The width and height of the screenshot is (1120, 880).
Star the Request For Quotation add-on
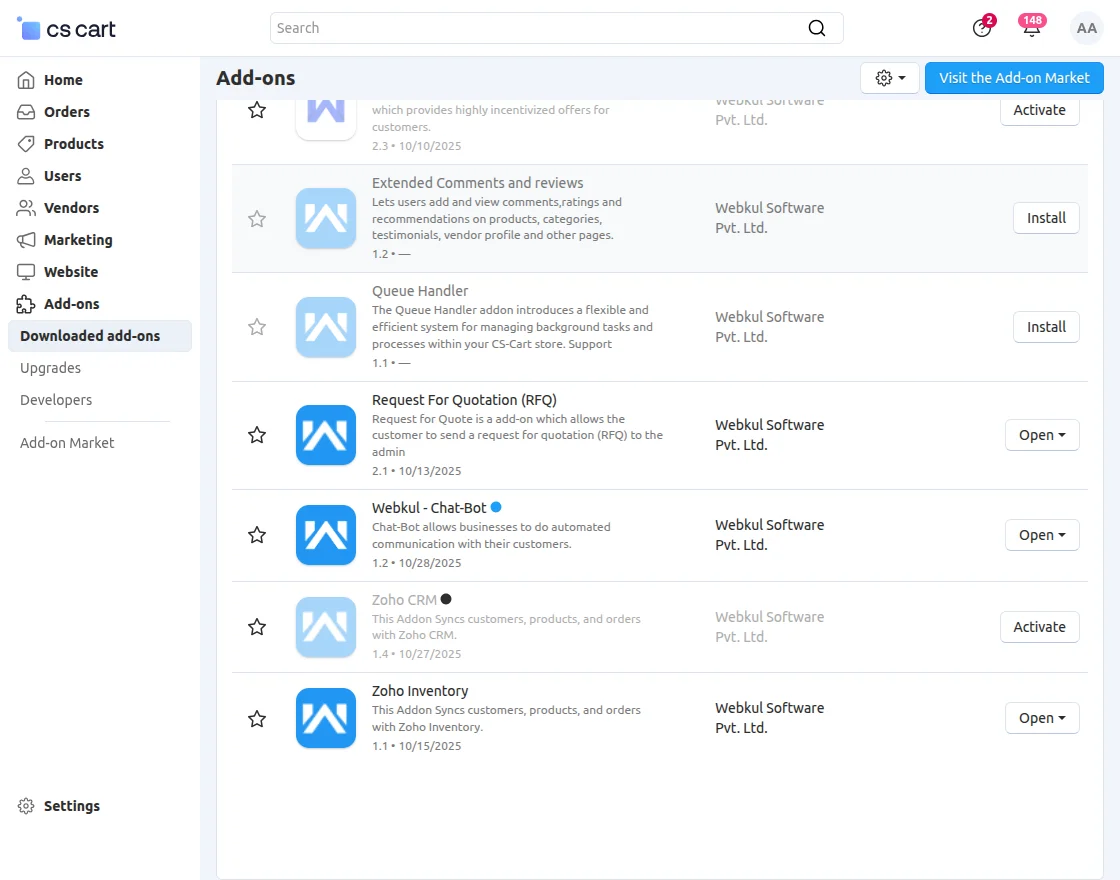point(257,435)
